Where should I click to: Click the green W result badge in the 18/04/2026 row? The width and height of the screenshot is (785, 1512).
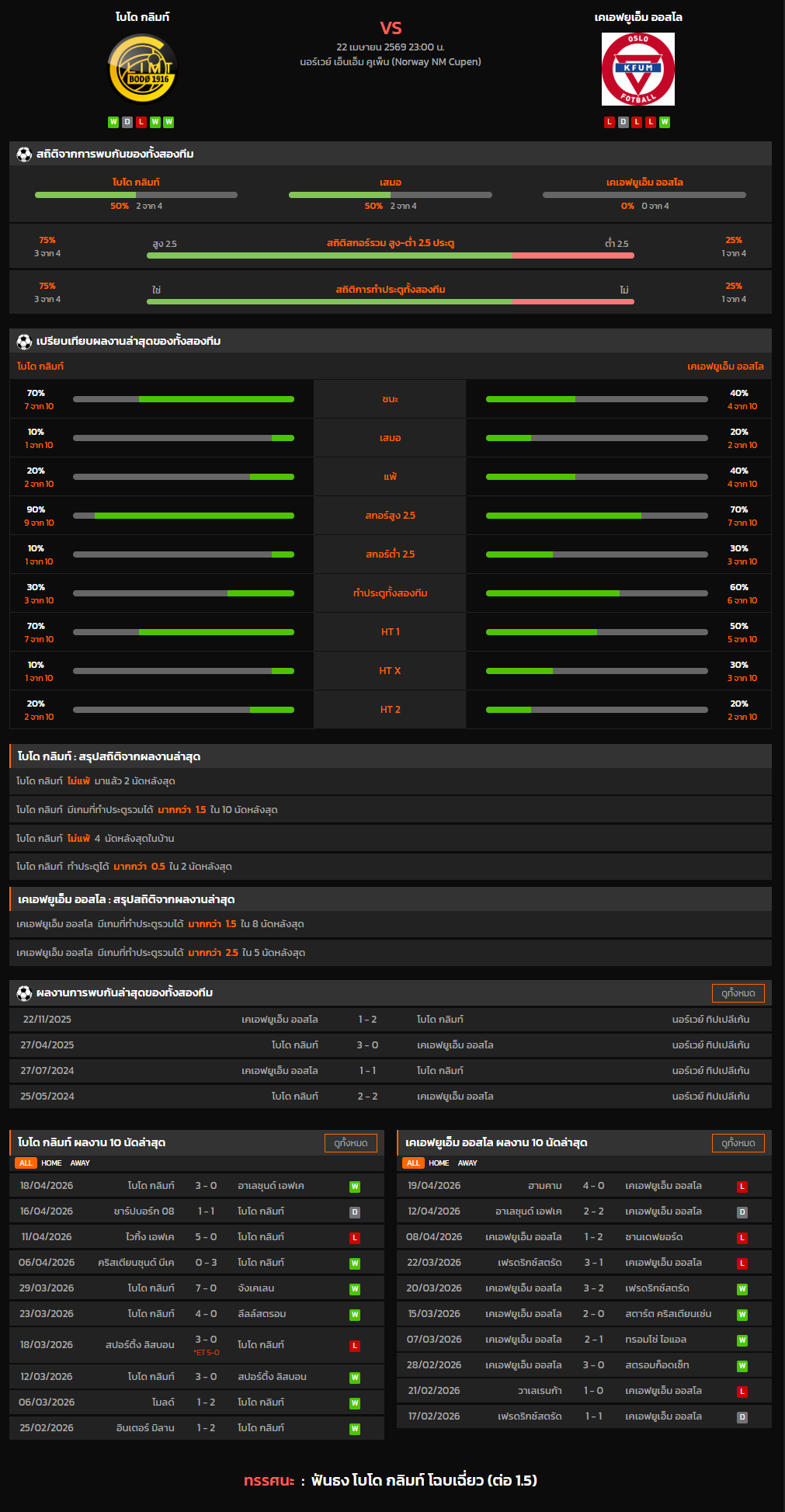355,1187
